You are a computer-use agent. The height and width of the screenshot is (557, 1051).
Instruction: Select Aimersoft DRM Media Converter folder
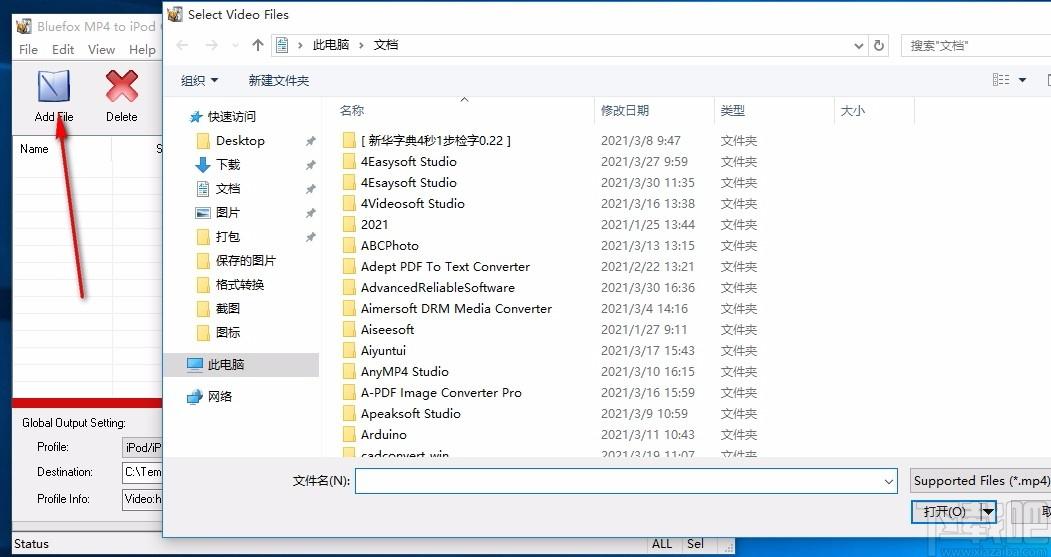(456, 308)
